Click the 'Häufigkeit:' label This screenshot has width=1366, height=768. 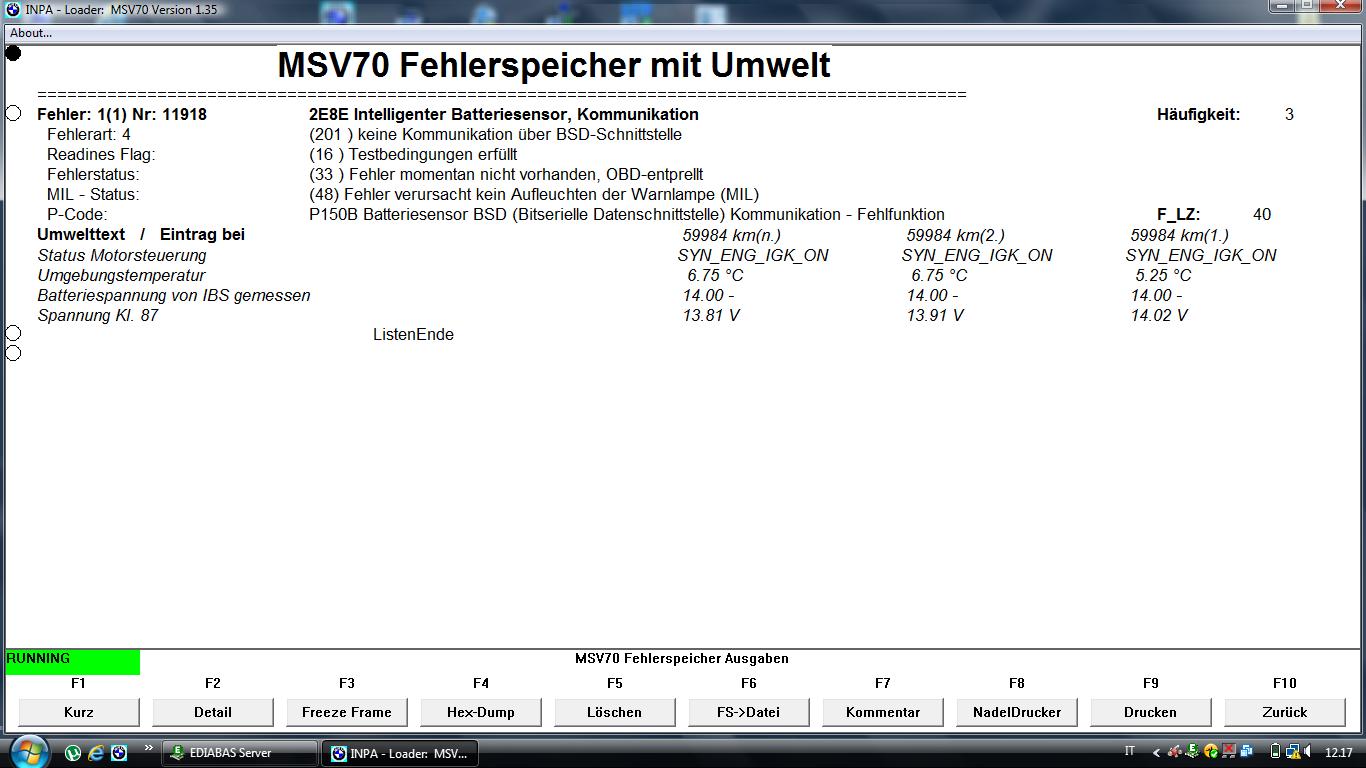1198,115
